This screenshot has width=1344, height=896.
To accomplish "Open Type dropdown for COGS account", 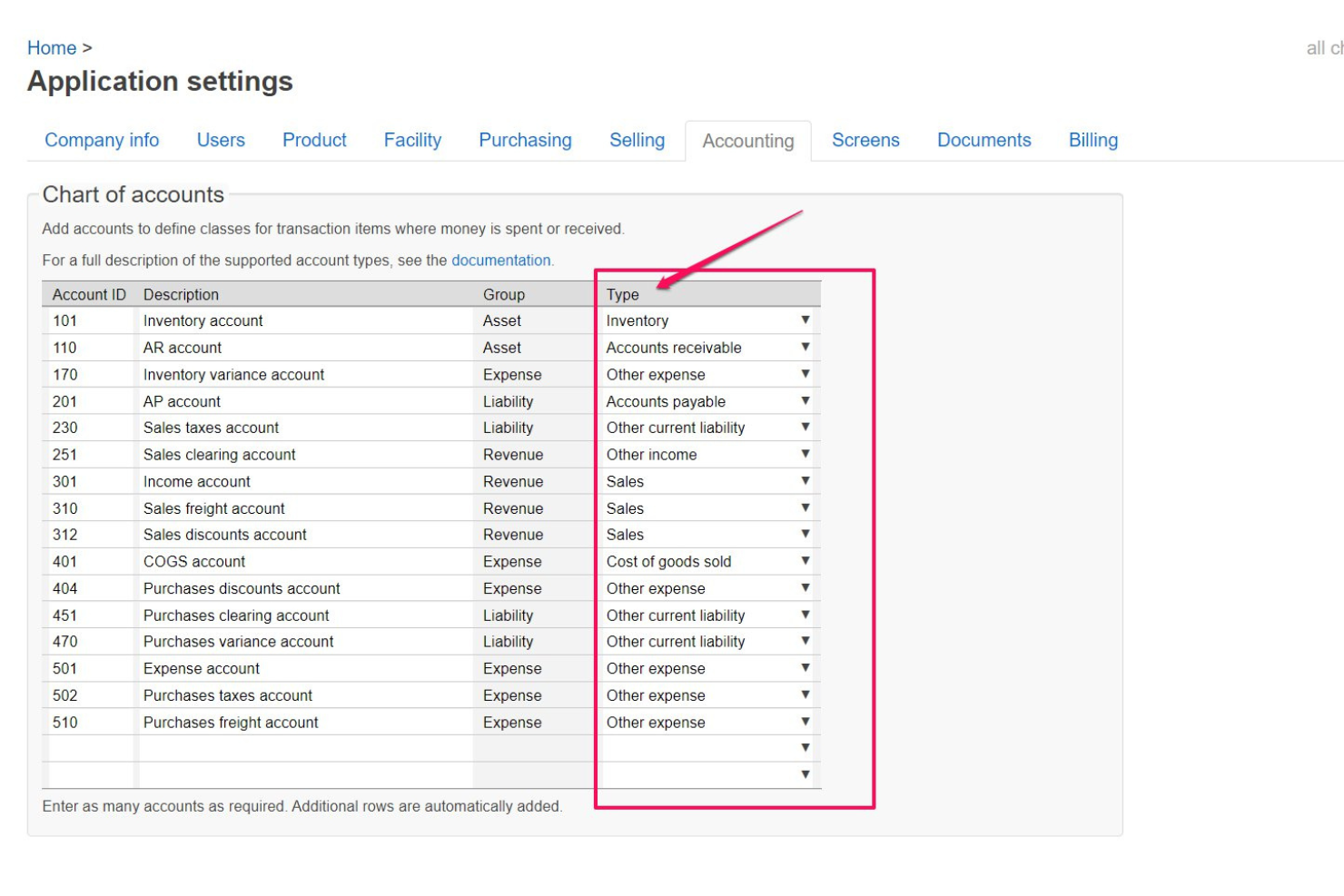I will [x=708, y=562].
